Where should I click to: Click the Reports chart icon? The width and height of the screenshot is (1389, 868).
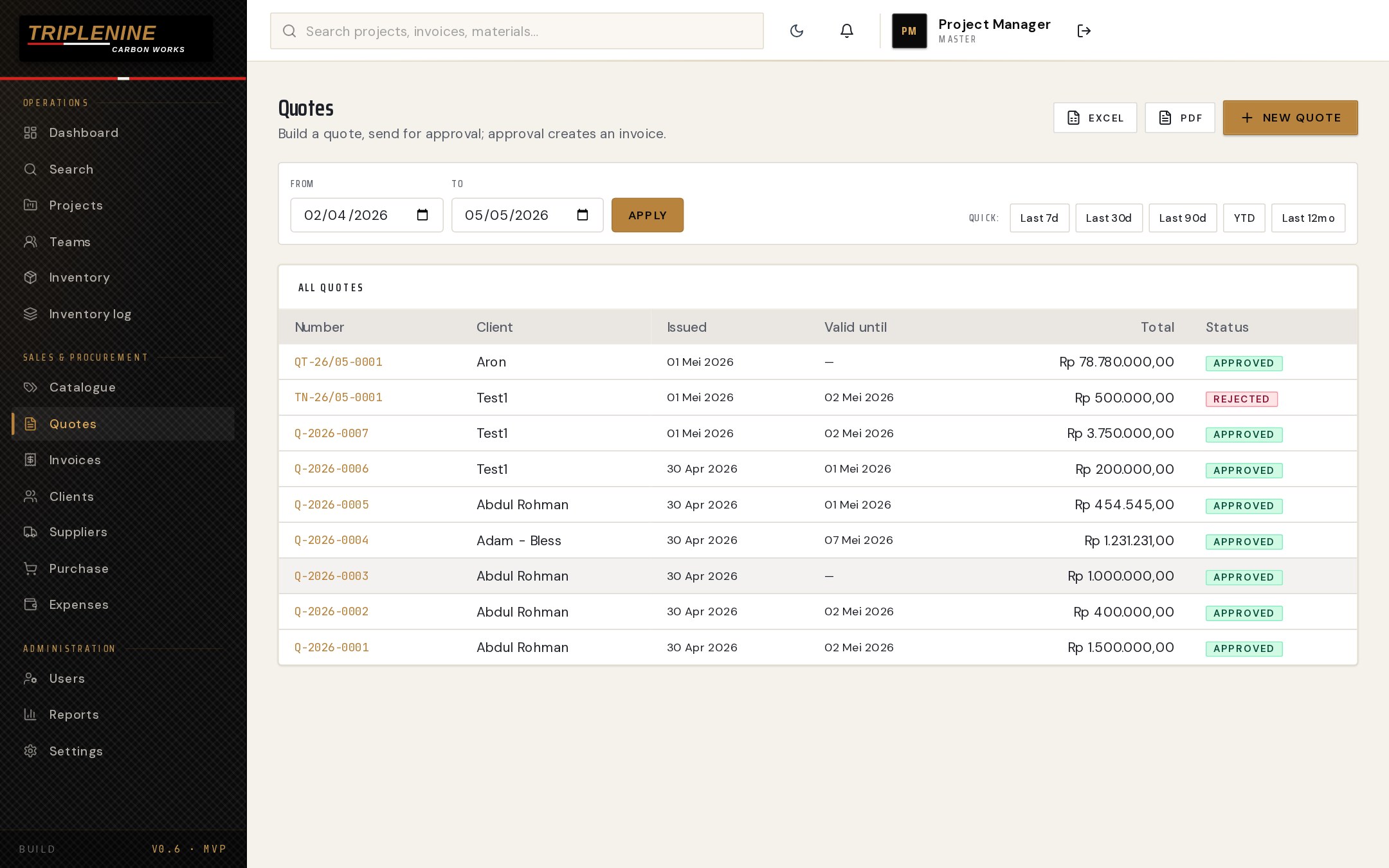[30, 714]
